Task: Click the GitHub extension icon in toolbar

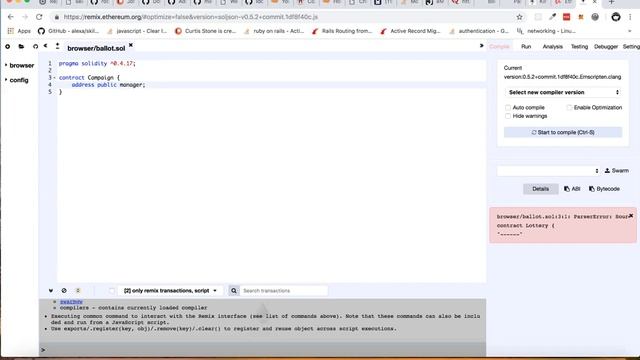Action: tap(616, 17)
